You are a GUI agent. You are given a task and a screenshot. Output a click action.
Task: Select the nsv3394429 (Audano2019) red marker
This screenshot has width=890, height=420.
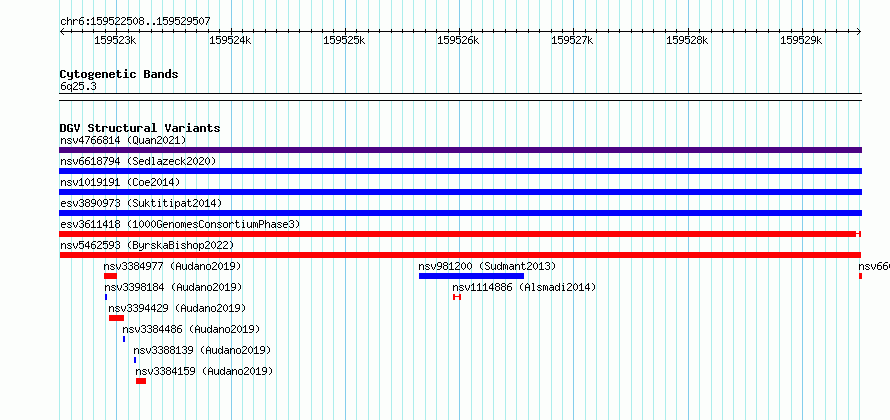116,318
